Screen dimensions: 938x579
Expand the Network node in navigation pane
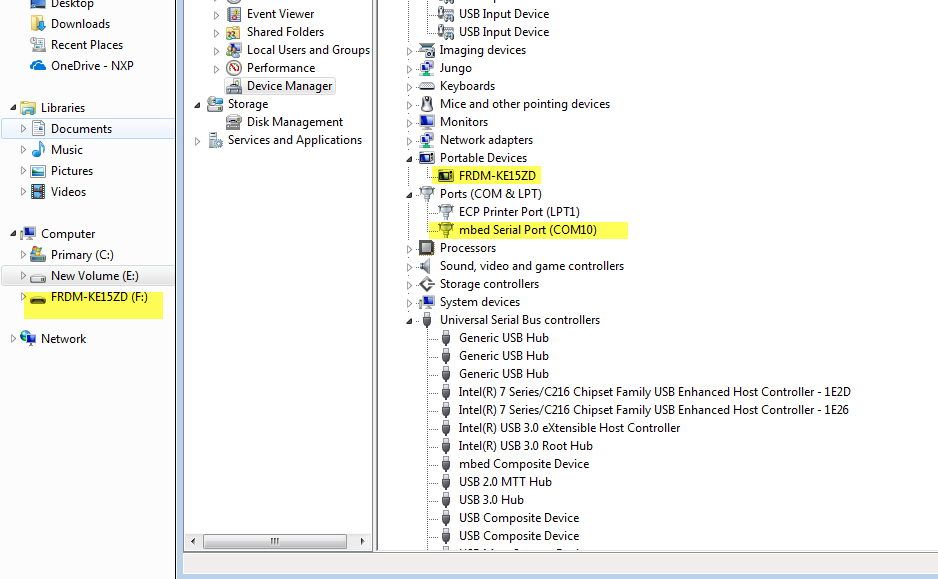point(13,339)
